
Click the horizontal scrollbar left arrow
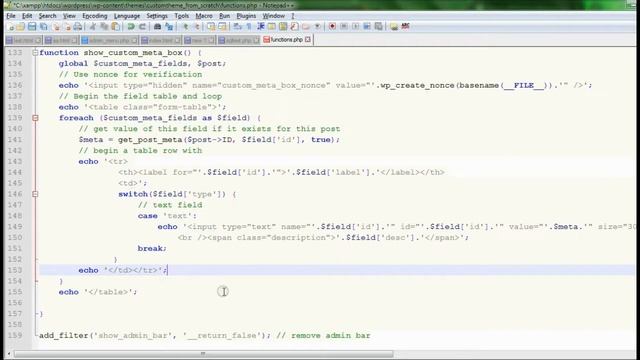tap(9, 353)
